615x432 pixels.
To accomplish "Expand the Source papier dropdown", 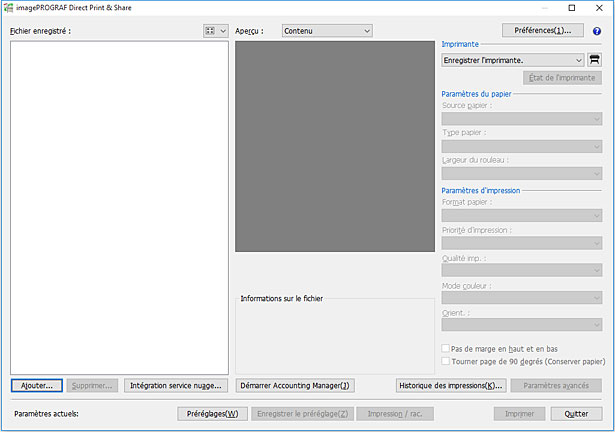I will (x=521, y=118).
